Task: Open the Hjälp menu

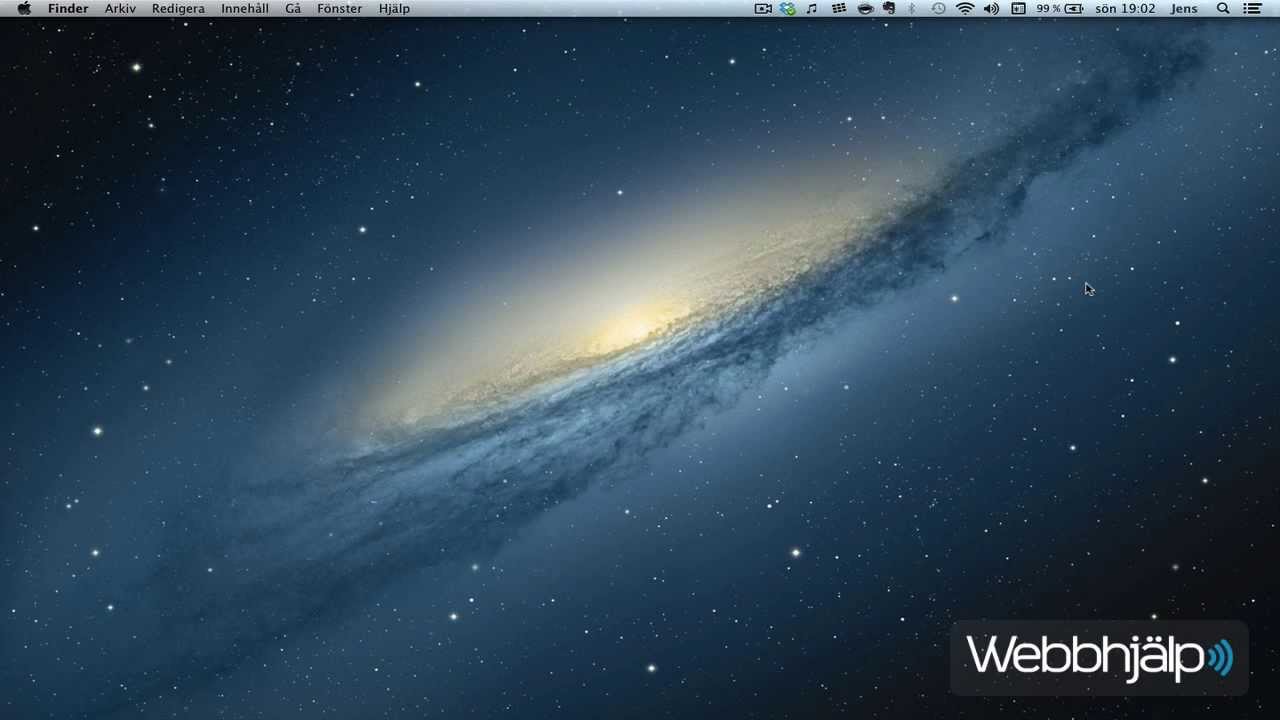Action: point(394,9)
